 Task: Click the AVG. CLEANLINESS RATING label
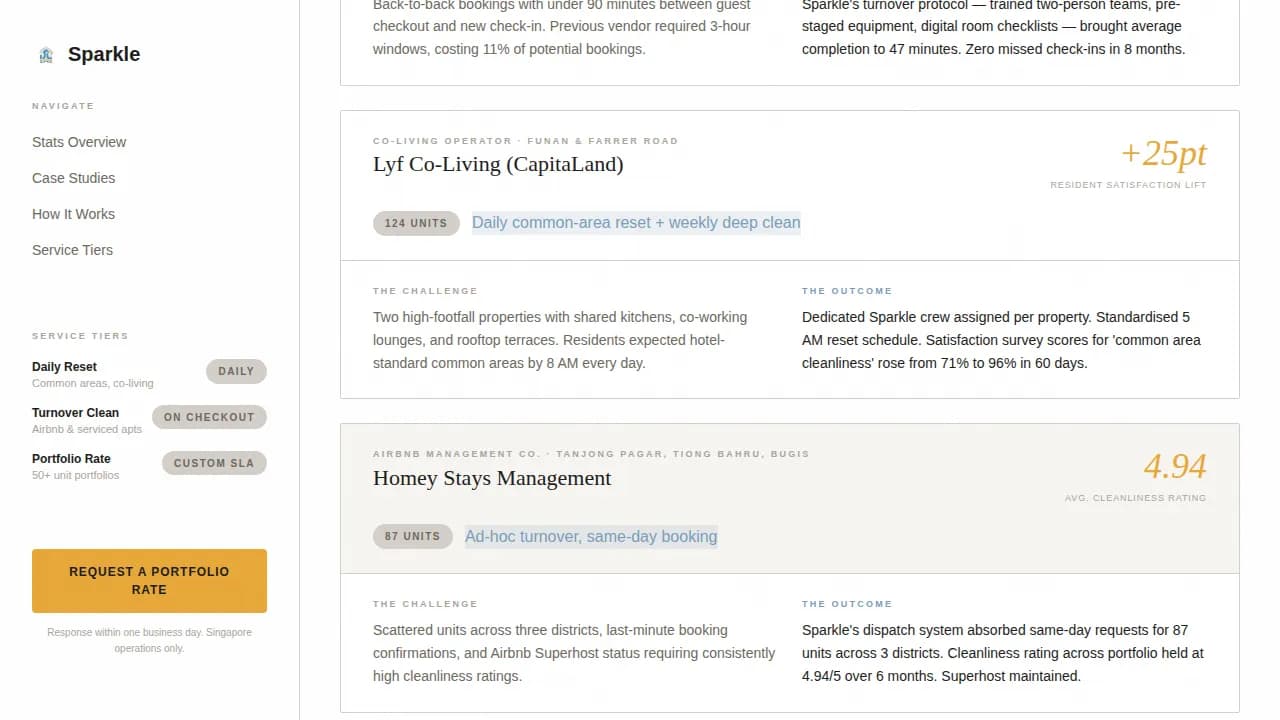pyautogui.click(x=1135, y=498)
